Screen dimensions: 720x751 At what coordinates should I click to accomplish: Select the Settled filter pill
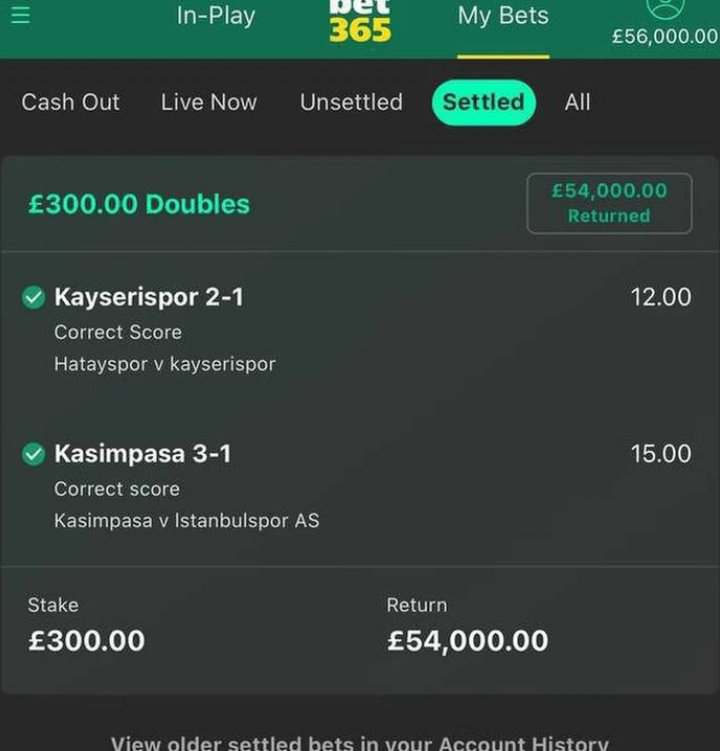pos(483,102)
